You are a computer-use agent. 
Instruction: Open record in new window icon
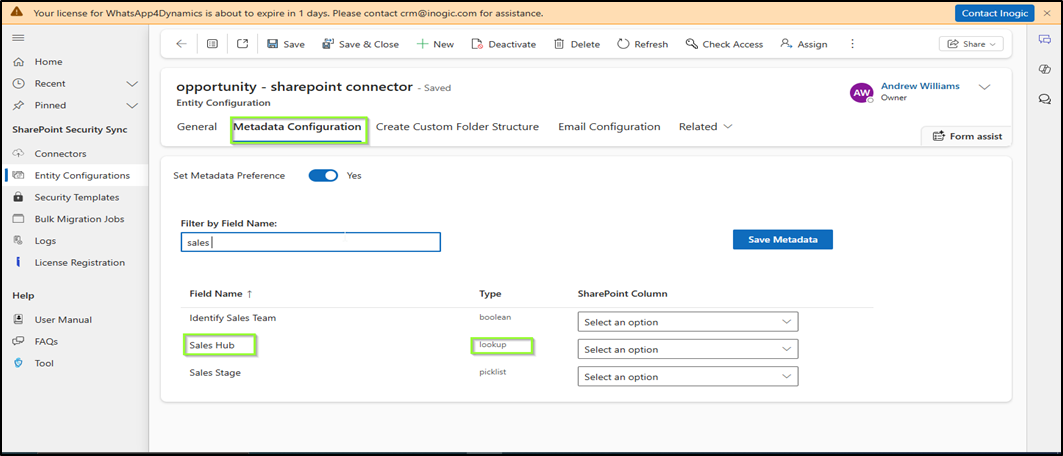242,44
